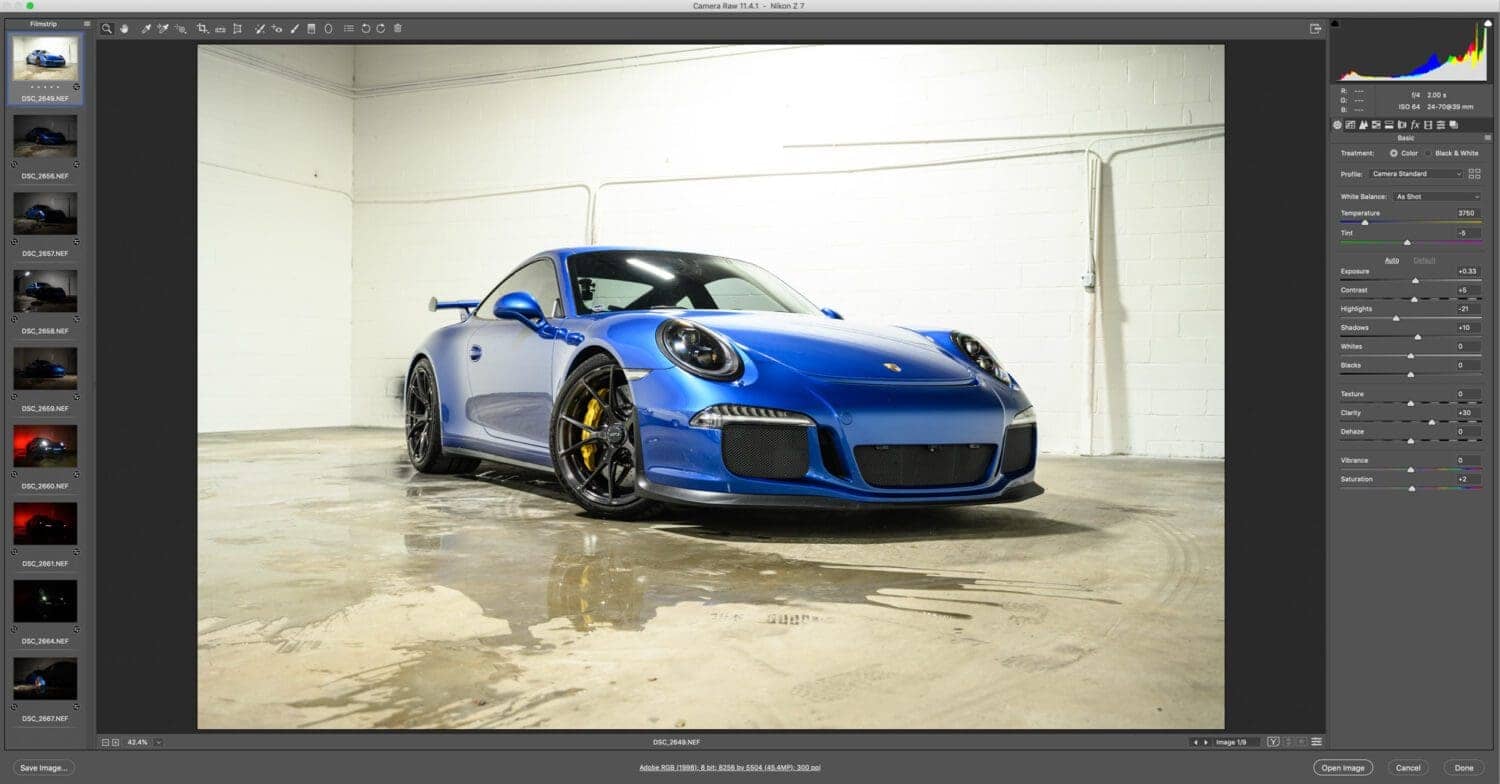
Task: Select the DSC_2667.NEF thumbnail in filmstrip
Action: coord(45,679)
